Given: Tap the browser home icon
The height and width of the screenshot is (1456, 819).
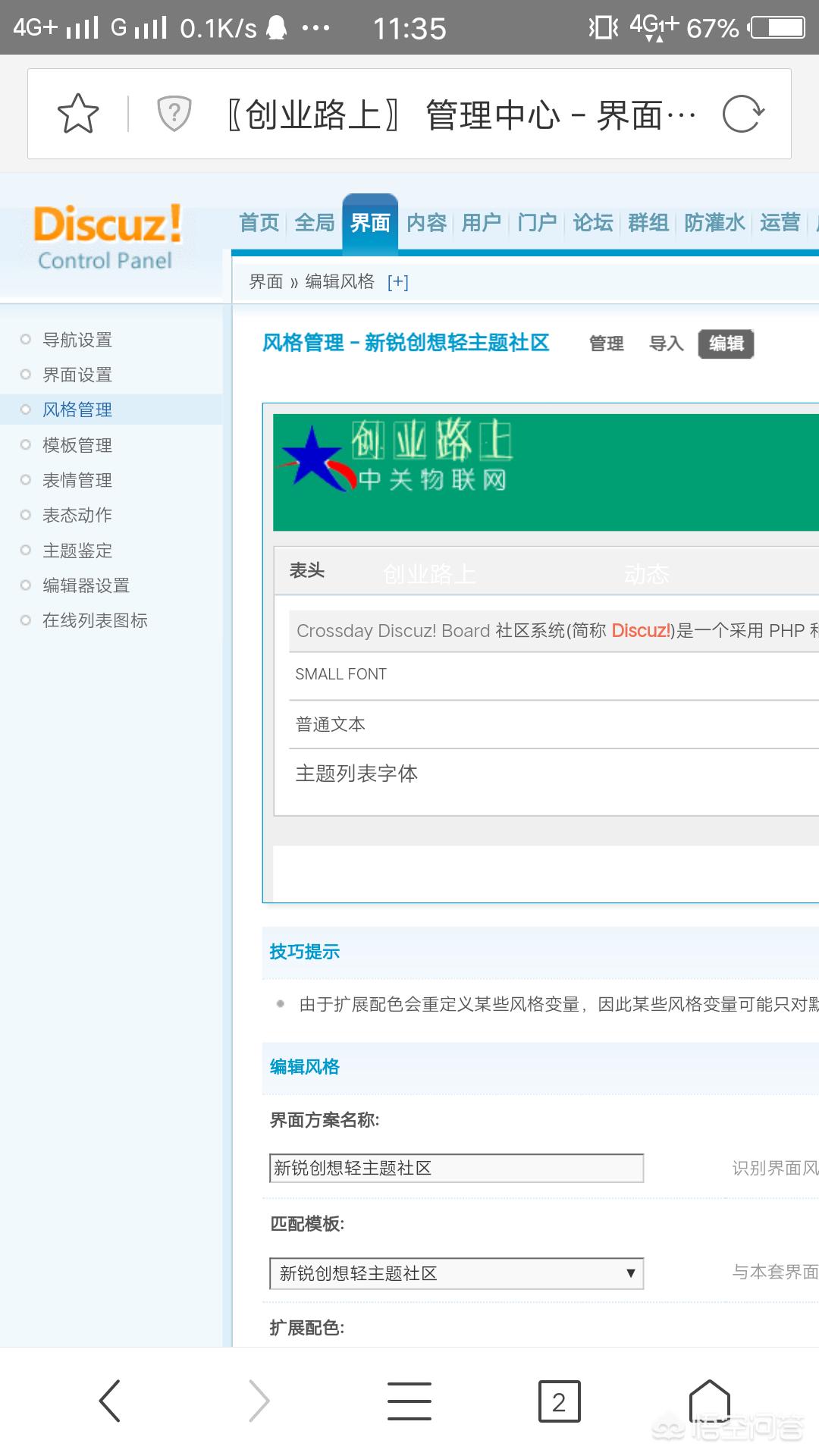Looking at the screenshot, I should click(709, 1400).
